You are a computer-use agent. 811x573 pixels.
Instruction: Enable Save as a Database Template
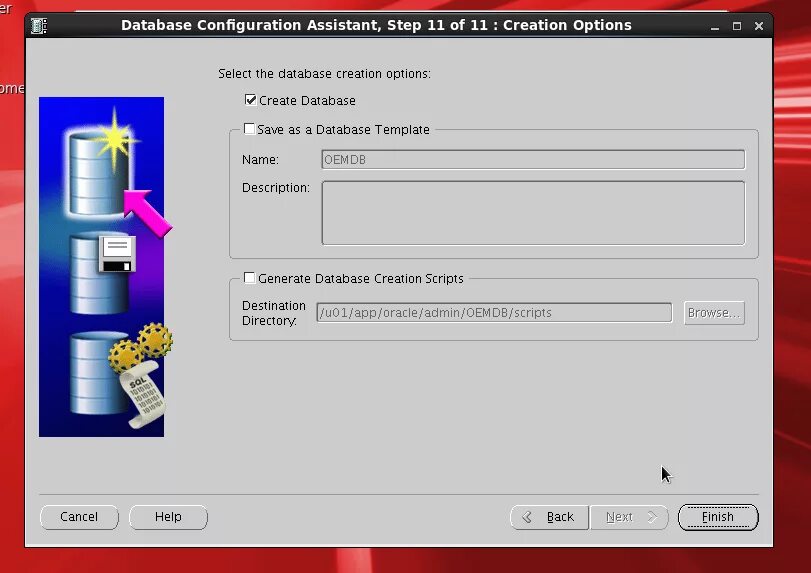[x=249, y=129]
